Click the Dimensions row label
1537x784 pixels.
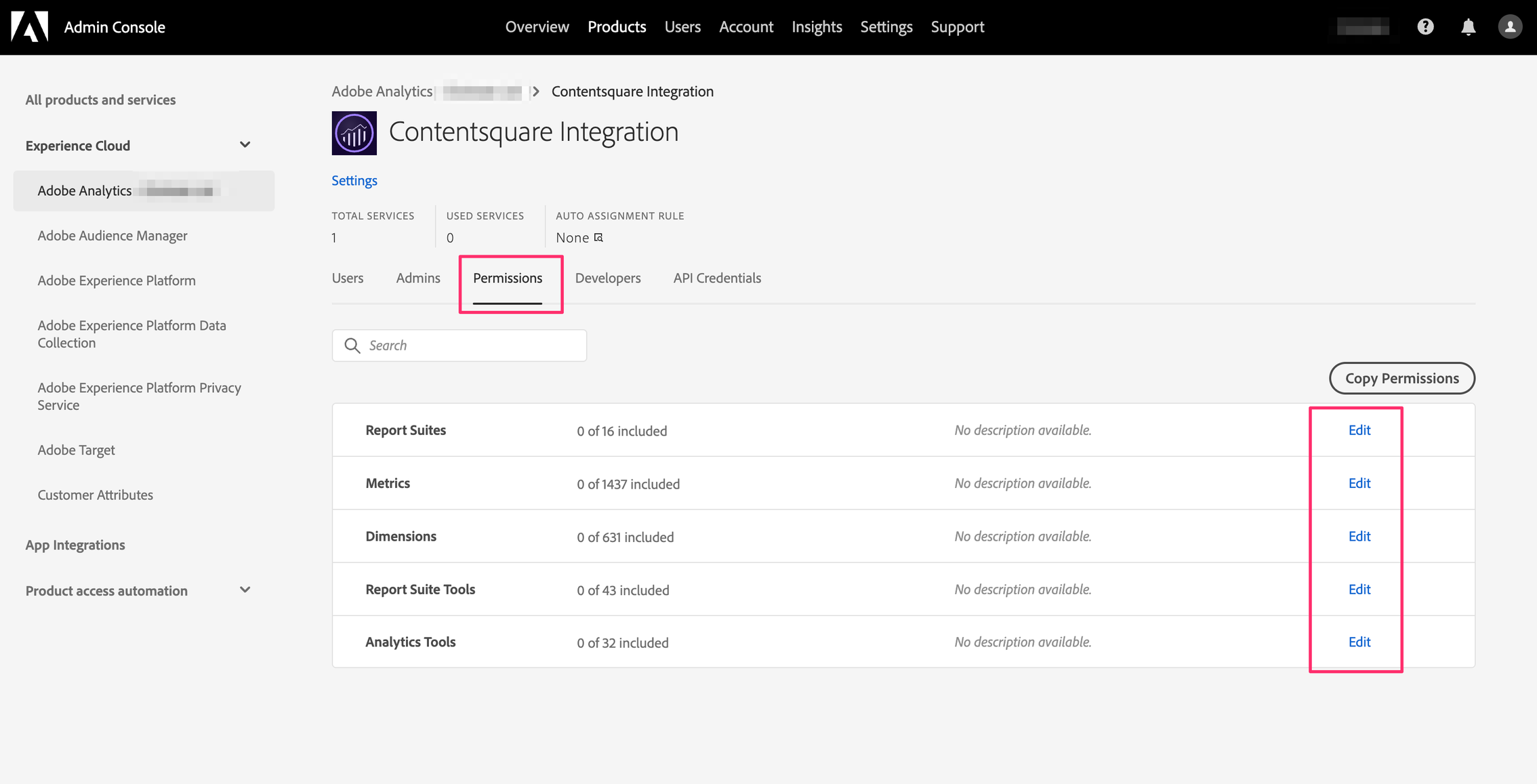pyautogui.click(x=401, y=536)
